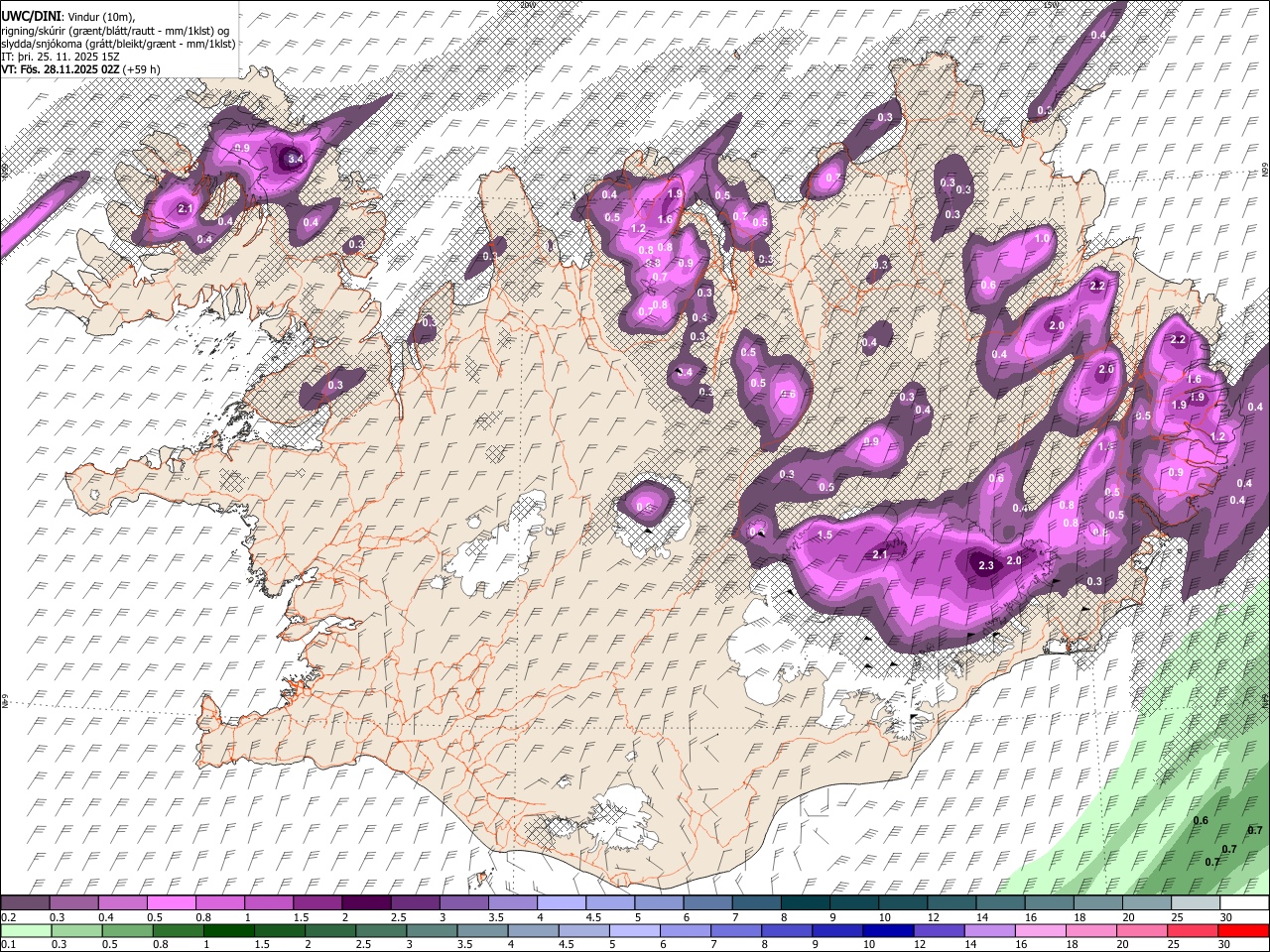Viewport: 1270px width, 952px height.
Task: Click the title 'UWC/DINI: Vindur (10m),'
Action: click(x=67, y=17)
